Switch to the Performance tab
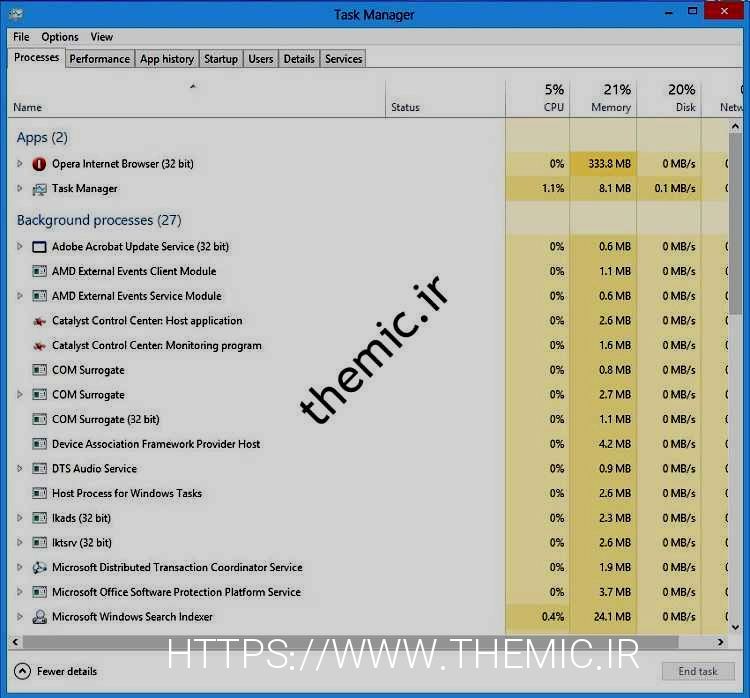The image size is (750, 698). tap(99, 59)
